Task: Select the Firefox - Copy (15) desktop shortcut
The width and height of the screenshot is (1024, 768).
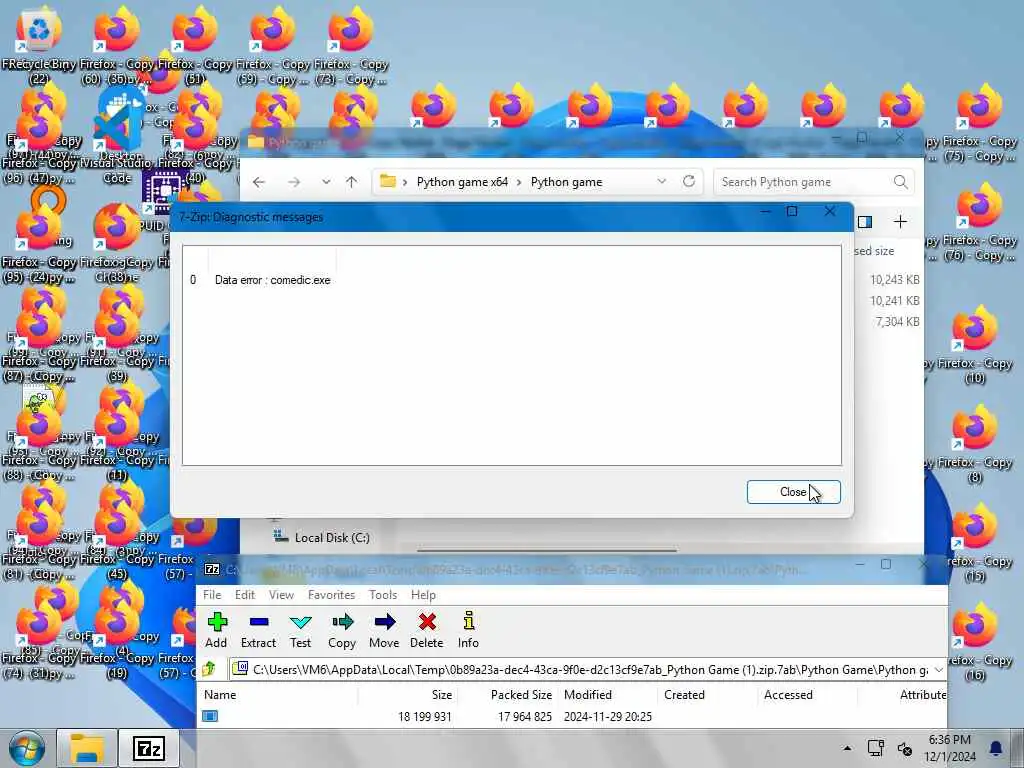Action: click(974, 543)
